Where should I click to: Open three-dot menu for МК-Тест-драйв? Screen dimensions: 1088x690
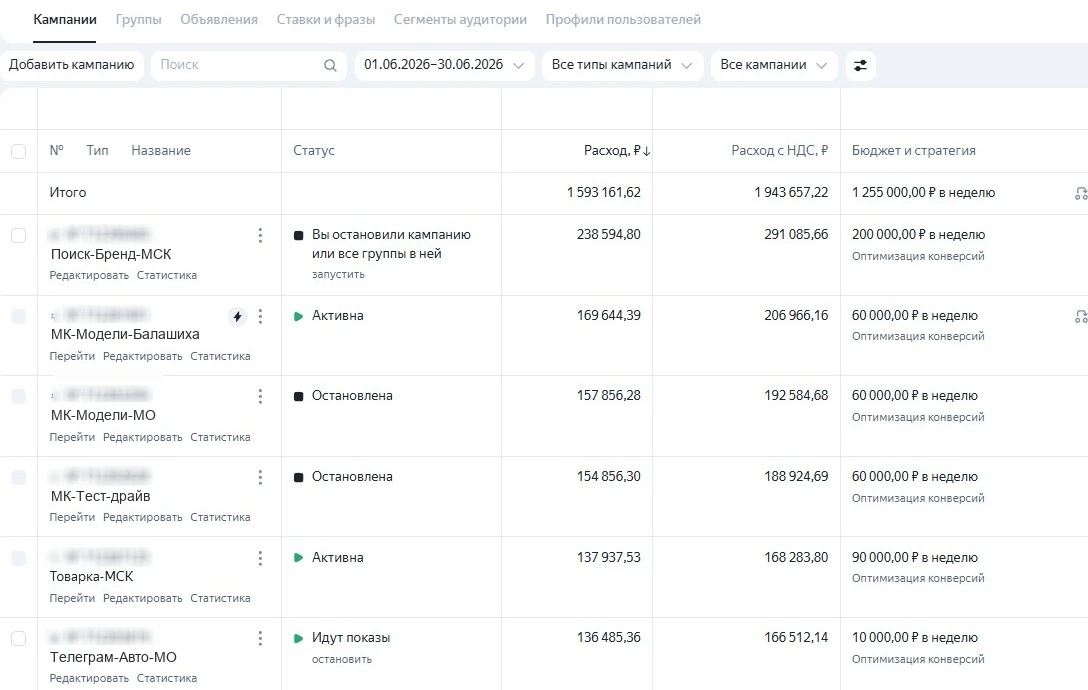click(x=260, y=478)
